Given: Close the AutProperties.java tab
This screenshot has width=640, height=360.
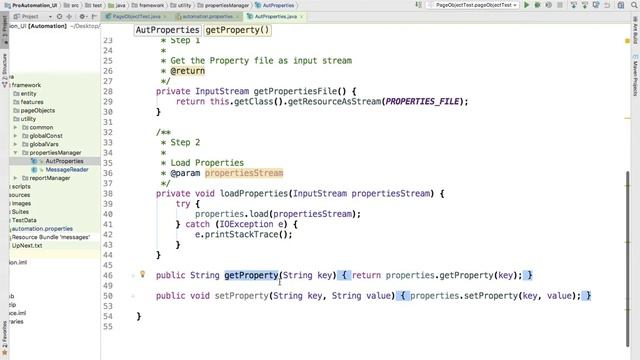Looking at the screenshot, I should pos(302,17).
